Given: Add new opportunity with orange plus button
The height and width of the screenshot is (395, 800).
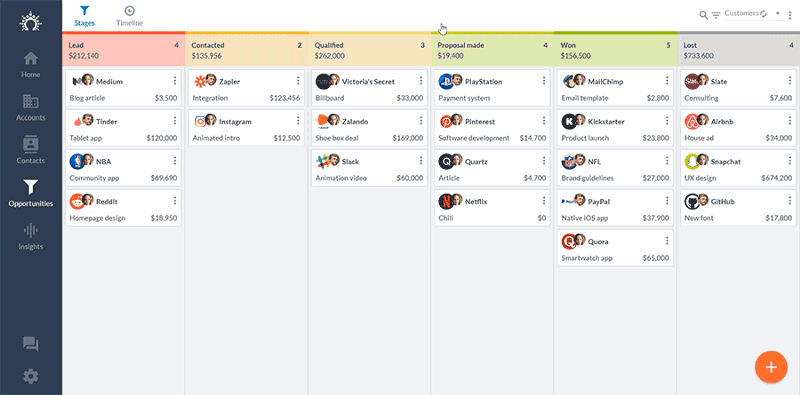Looking at the screenshot, I should (771, 366).
